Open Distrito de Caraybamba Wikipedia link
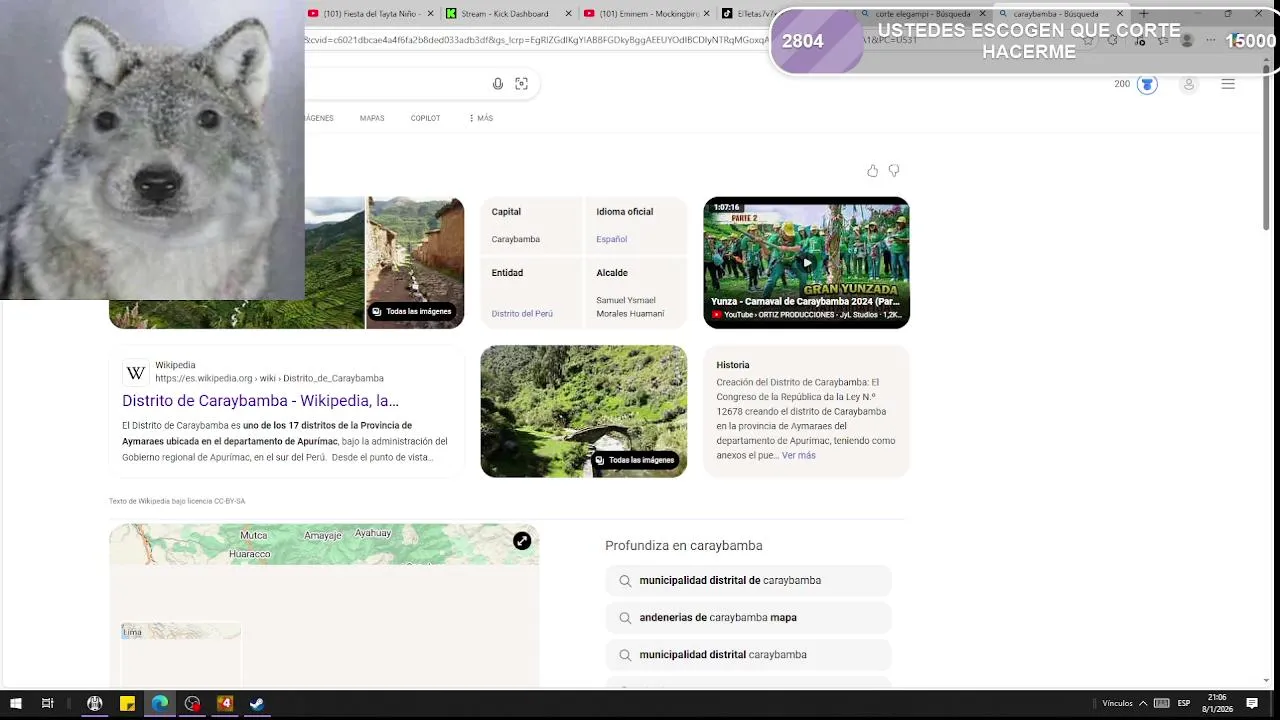The height and width of the screenshot is (720, 1280). (260, 401)
